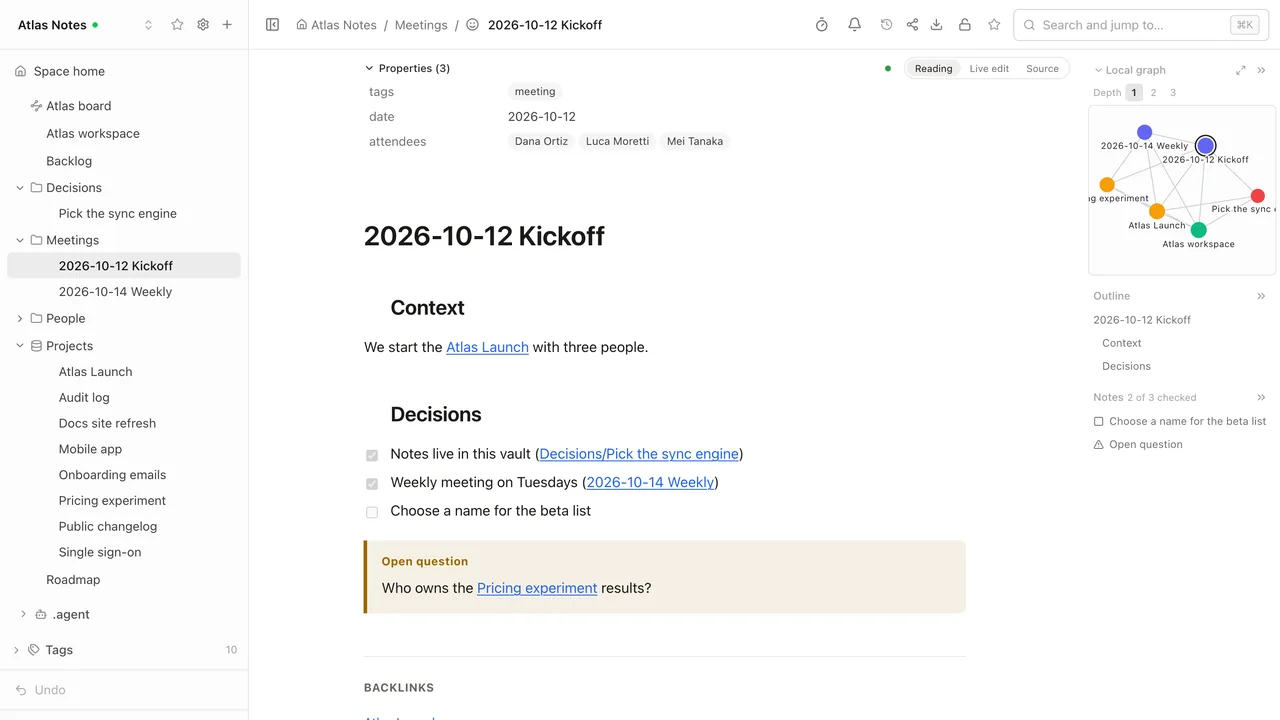The image size is (1280, 720).
Task: Uncheck 'Weekly meeting on Tuesdays' checkbox
Action: [372, 484]
